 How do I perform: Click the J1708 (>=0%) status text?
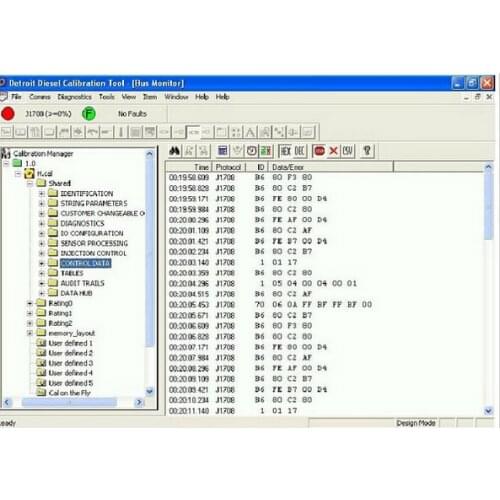[48, 114]
